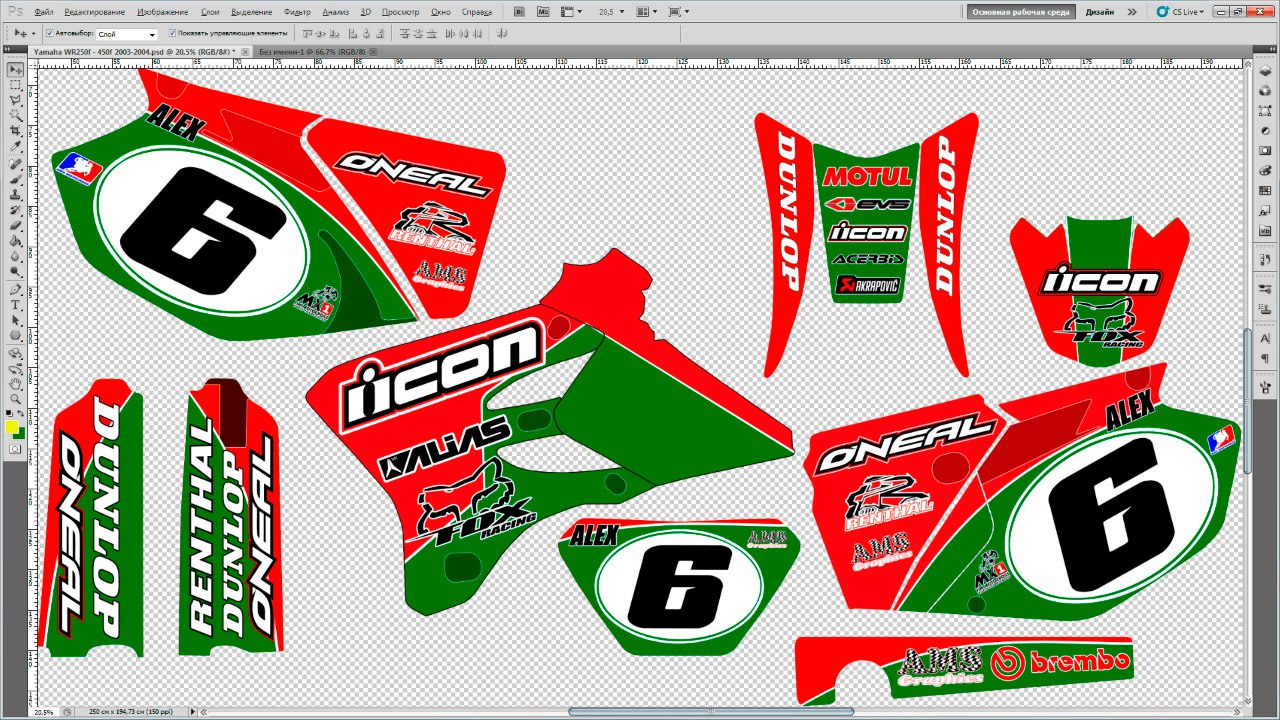
Task: Select the Blur tool
Action: (x=16, y=257)
